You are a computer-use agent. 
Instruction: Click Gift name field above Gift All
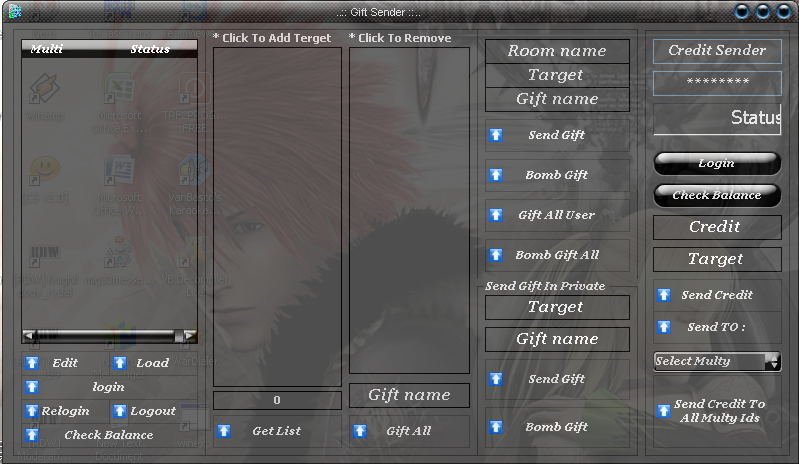[x=409, y=395]
